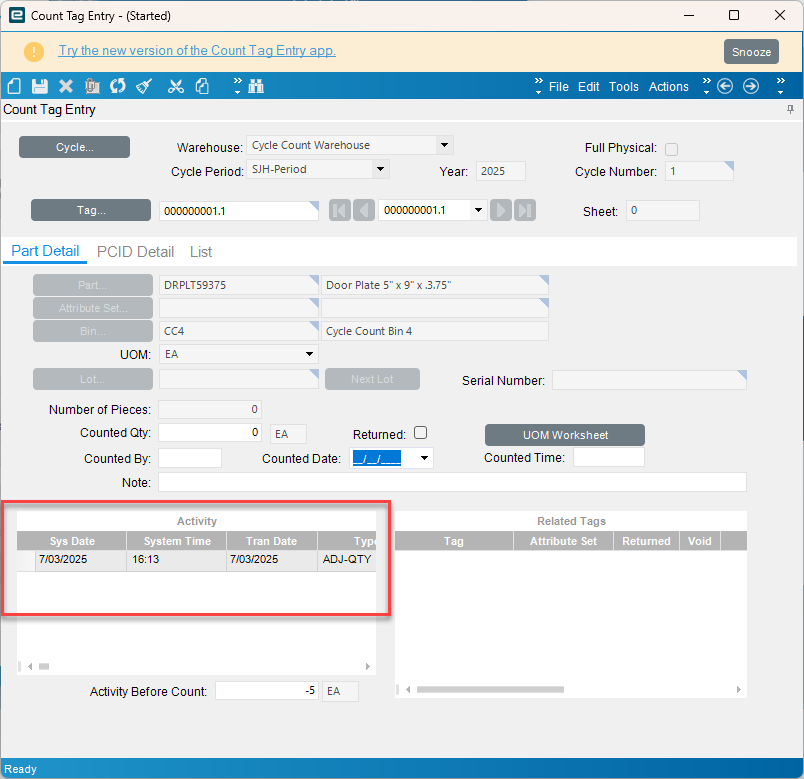Click the Cut scissors icon

(x=176, y=86)
